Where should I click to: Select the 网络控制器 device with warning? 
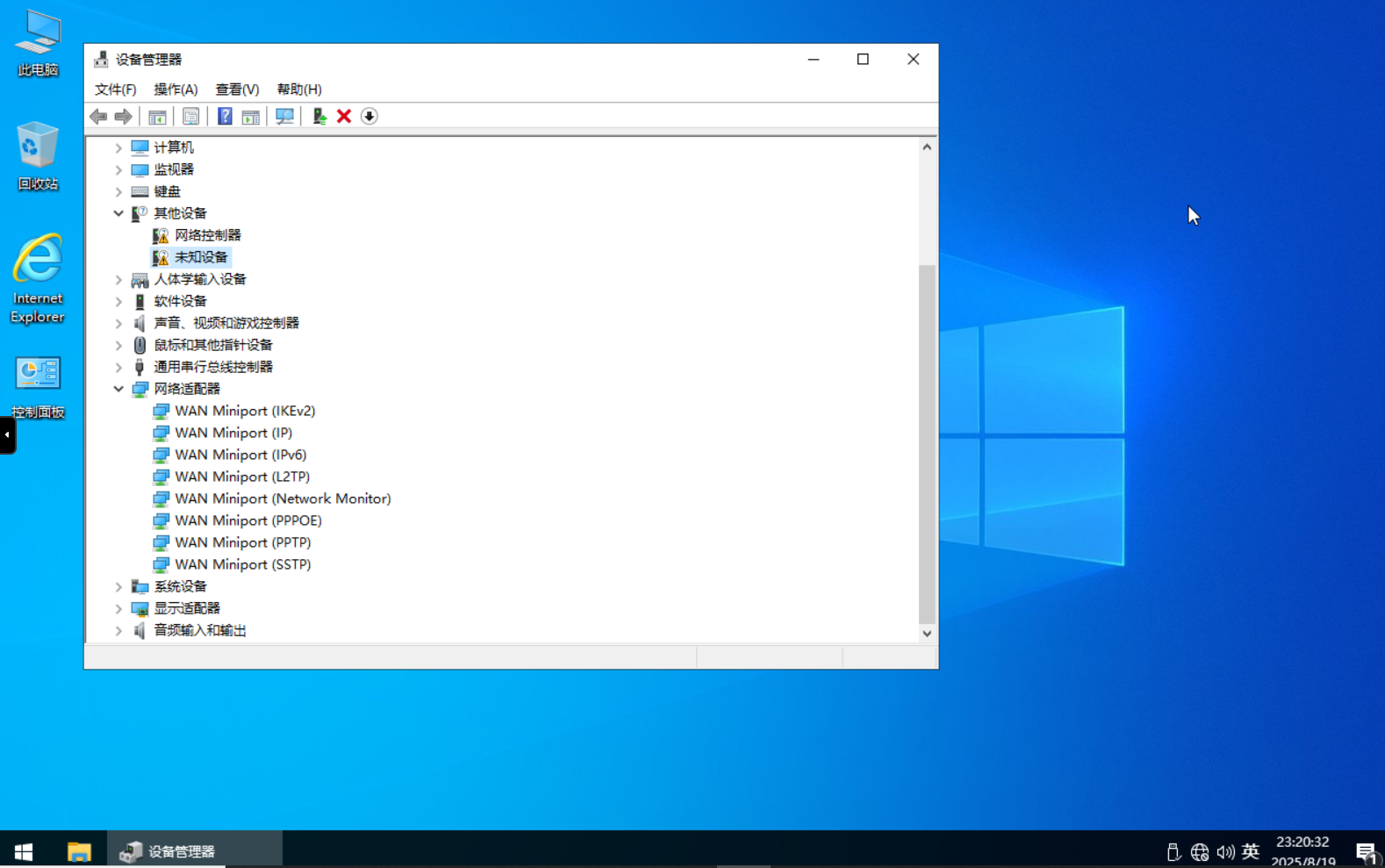(x=207, y=235)
